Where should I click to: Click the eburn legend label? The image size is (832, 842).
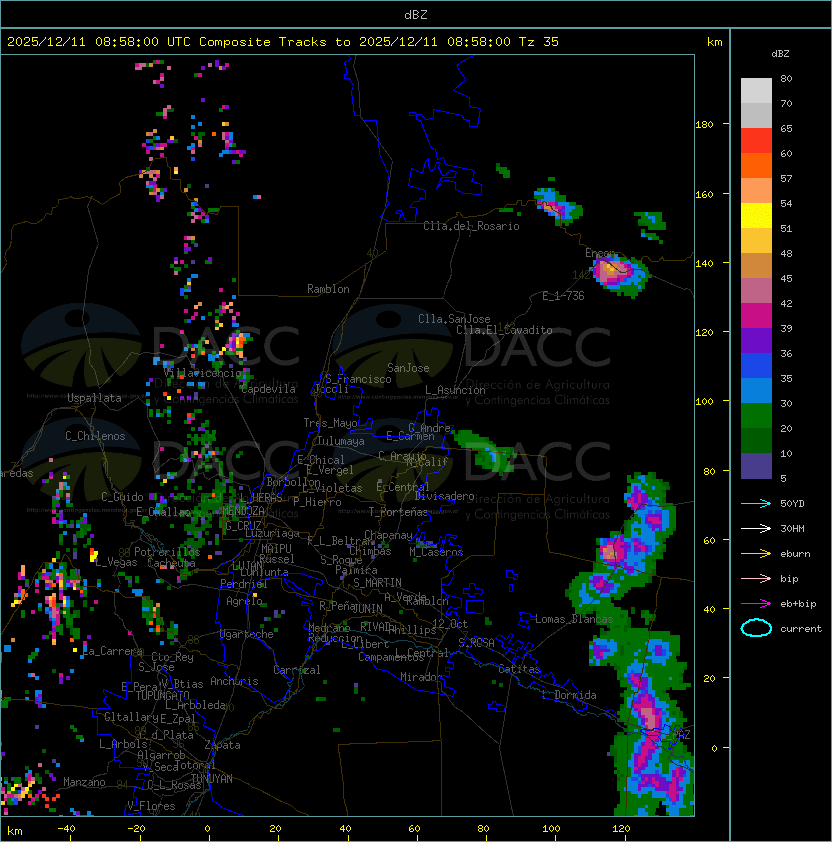click(795, 554)
